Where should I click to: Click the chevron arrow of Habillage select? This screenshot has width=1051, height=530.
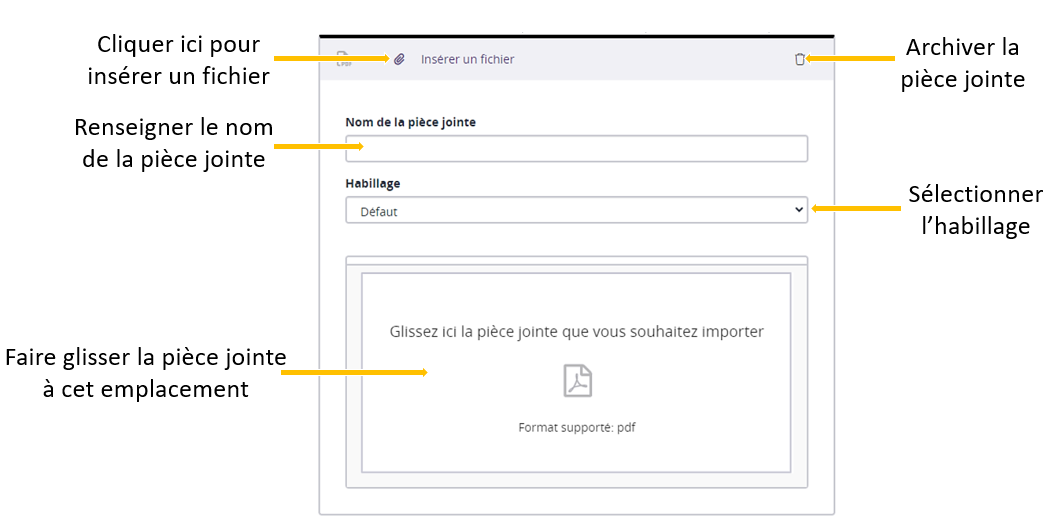point(798,210)
